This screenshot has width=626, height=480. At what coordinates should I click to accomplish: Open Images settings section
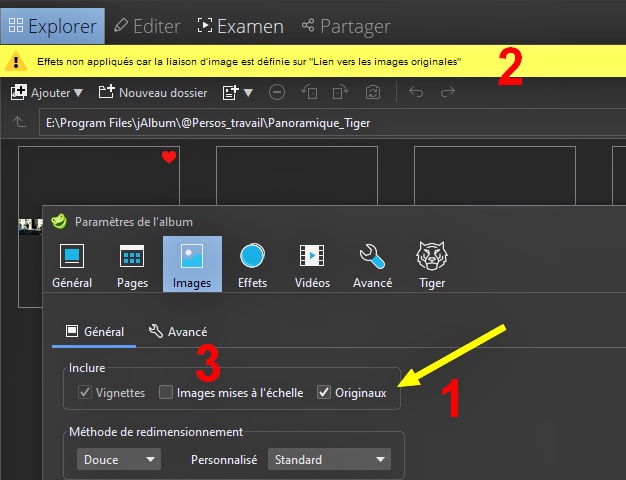coord(192,264)
